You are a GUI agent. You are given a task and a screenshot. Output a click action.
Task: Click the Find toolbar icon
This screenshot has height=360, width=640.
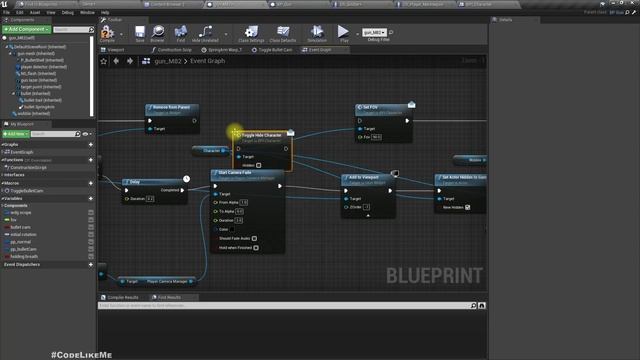point(180,33)
